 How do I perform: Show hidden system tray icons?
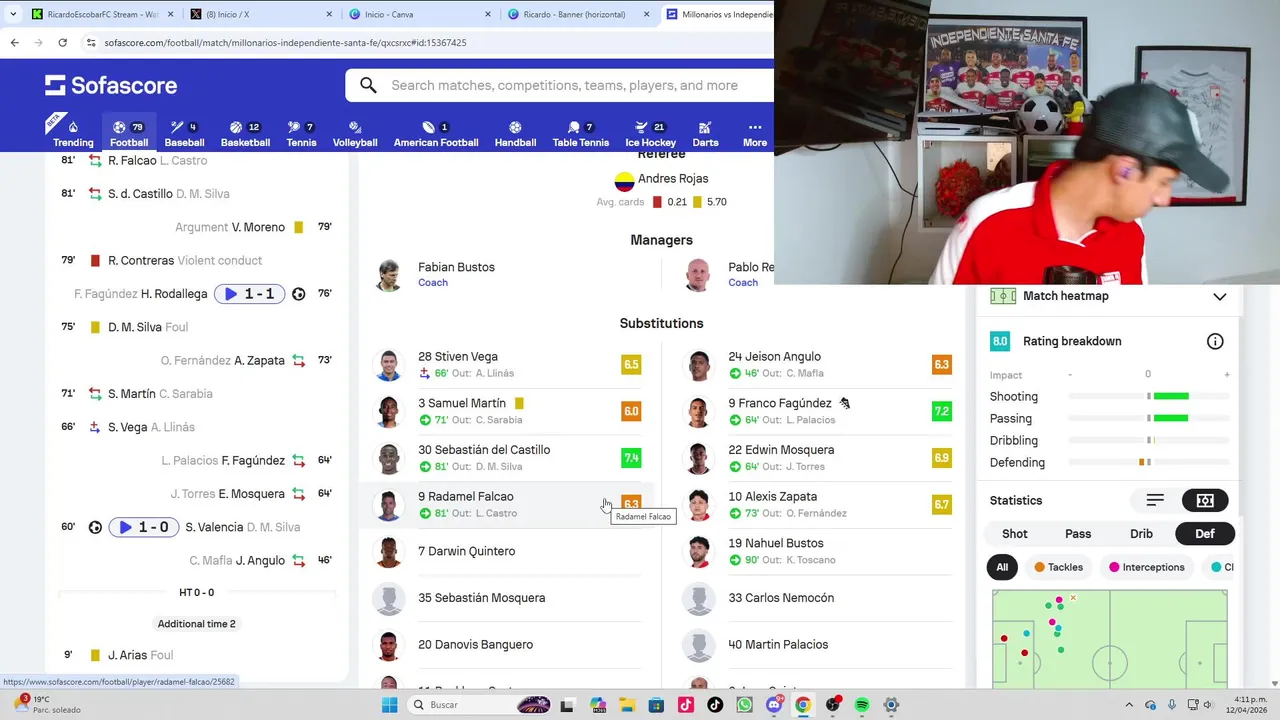tap(1129, 705)
